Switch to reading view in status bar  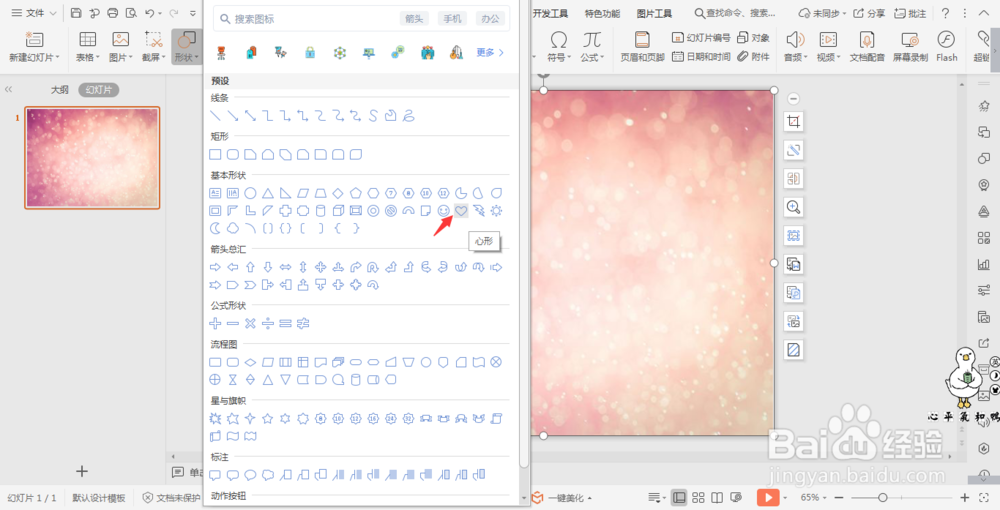click(x=717, y=497)
